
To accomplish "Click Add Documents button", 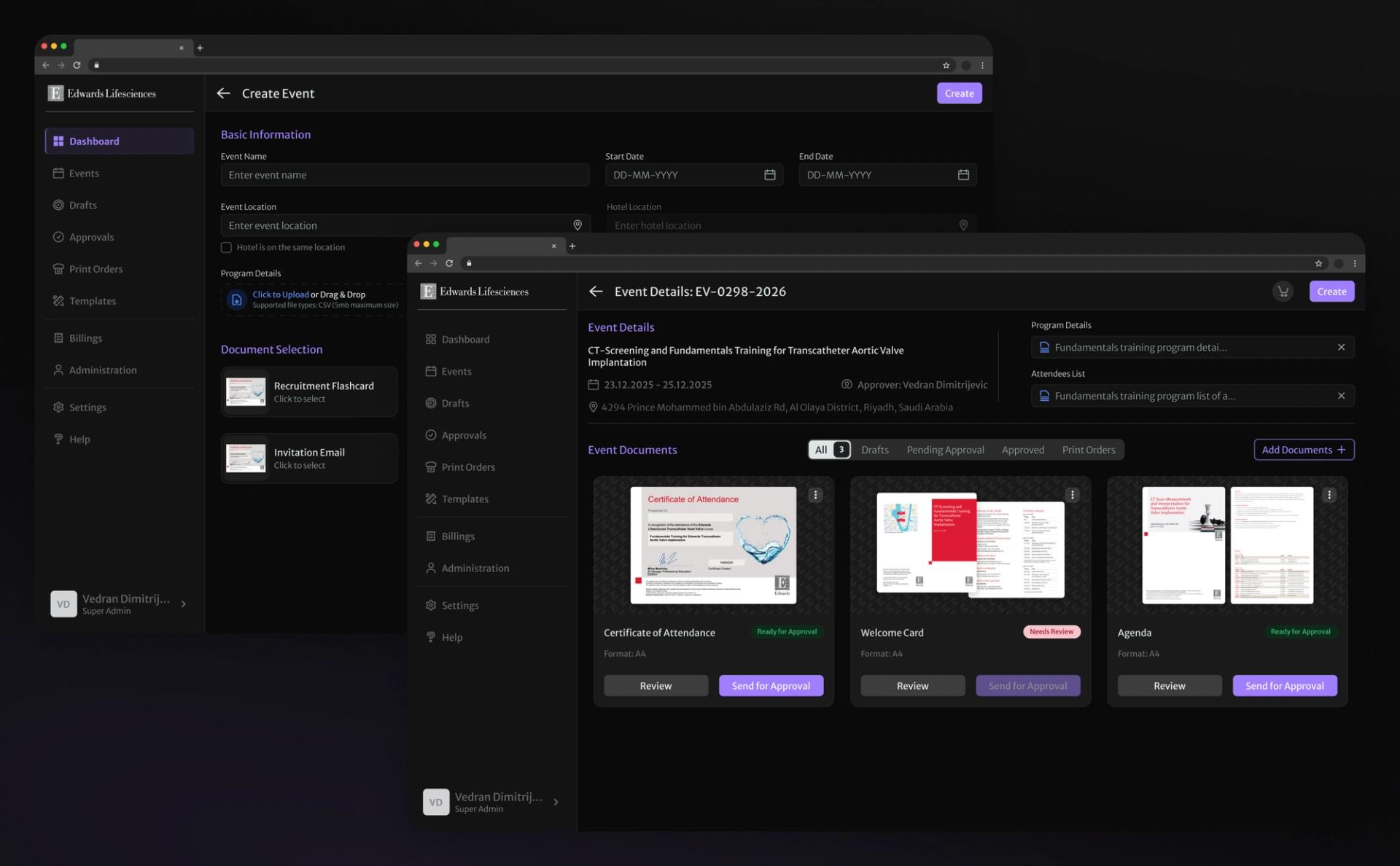I will tap(1304, 450).
